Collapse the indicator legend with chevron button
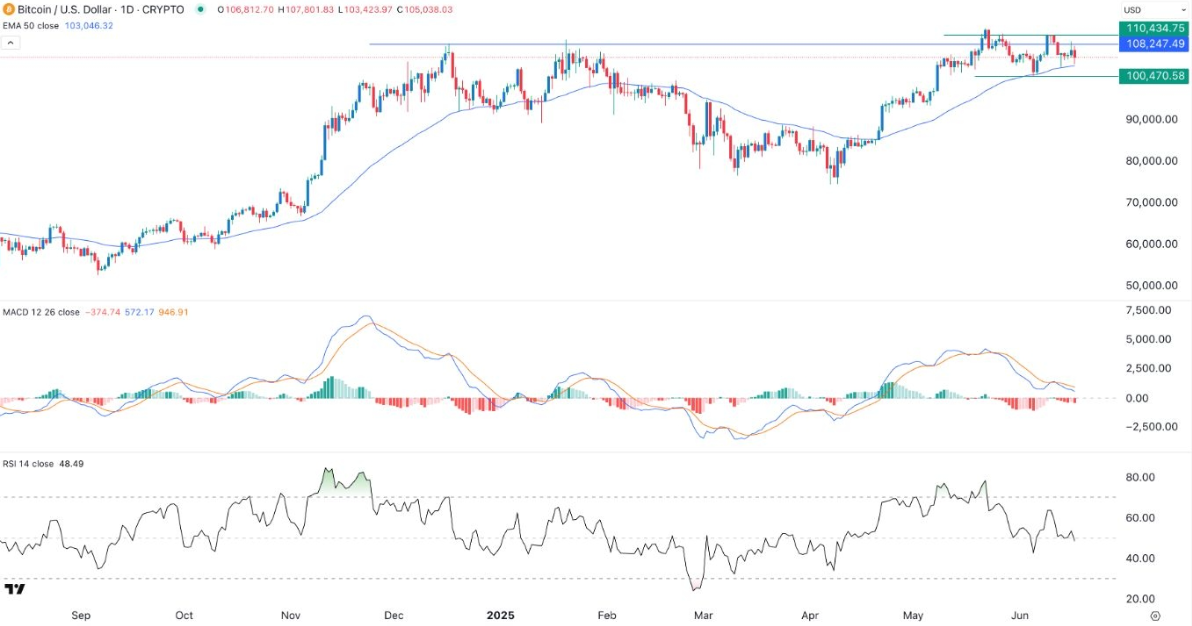The image size is (1192, 626). (x=10, y=43)
